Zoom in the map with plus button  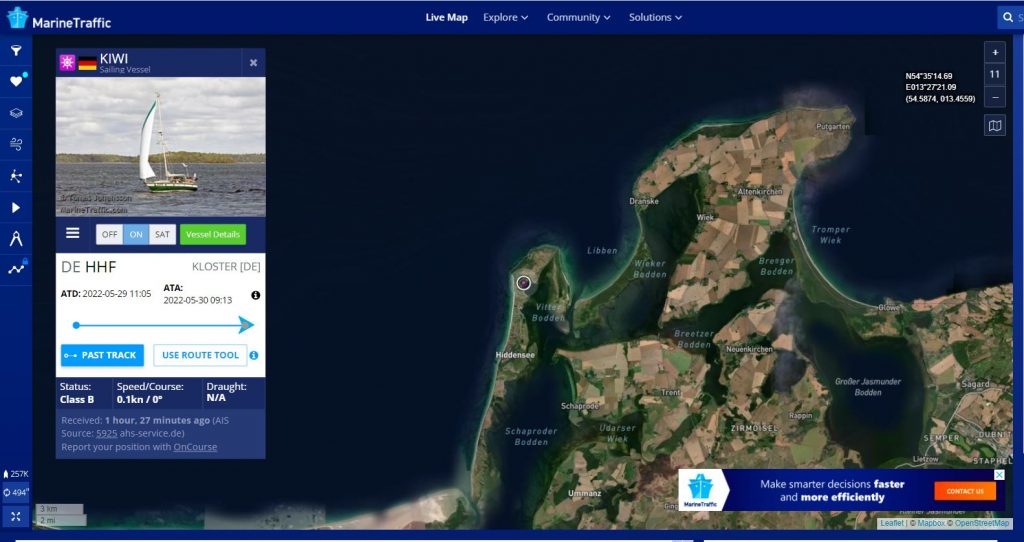click(x=994, y=52)
